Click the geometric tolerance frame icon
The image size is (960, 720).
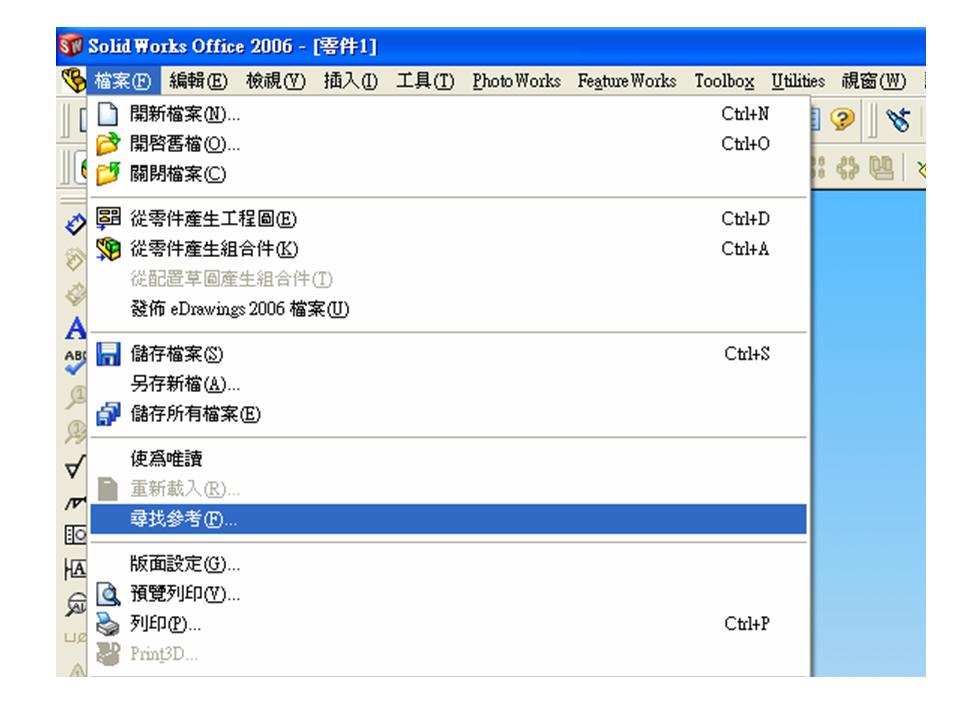point(75,534)
